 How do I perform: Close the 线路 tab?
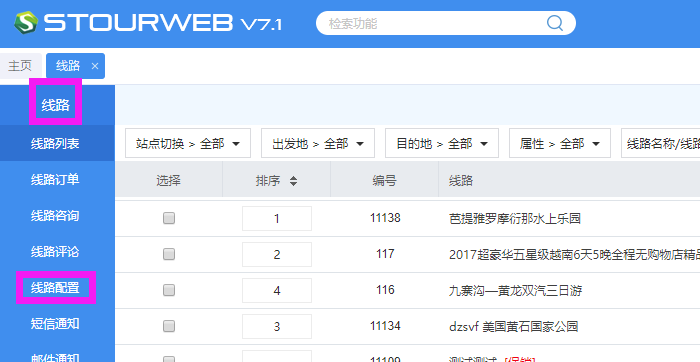95,66
